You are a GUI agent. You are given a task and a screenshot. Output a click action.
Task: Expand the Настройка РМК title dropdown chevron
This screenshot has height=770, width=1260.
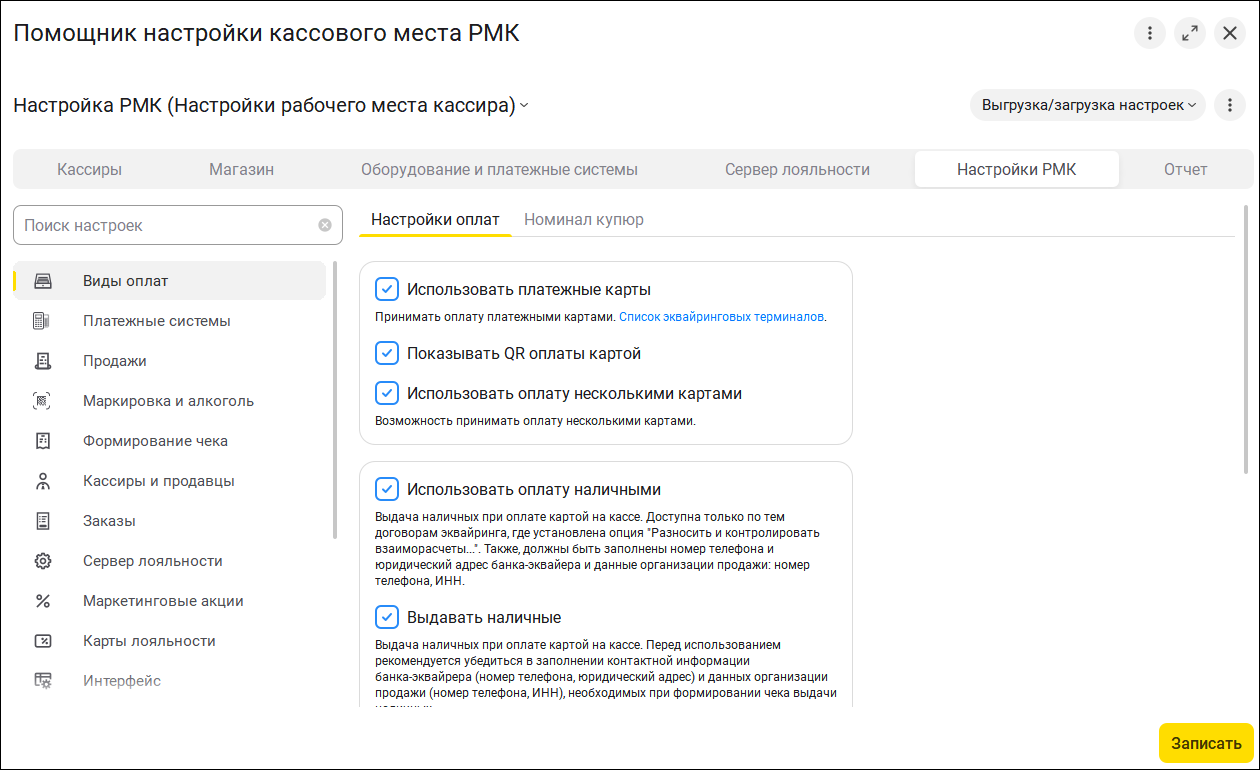pyautogui.click(x=524, y=106)
